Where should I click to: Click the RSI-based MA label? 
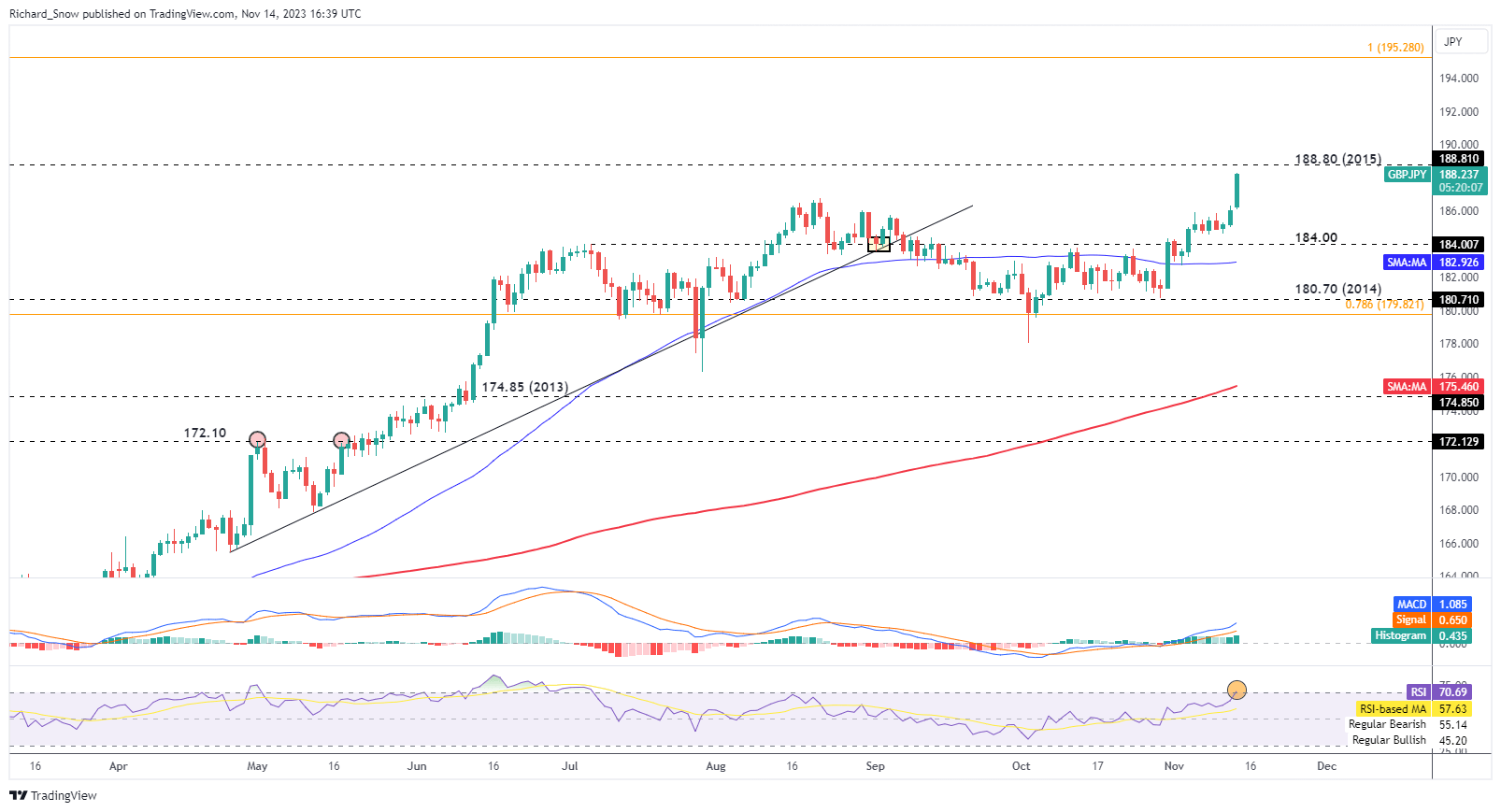(1393, 709)
